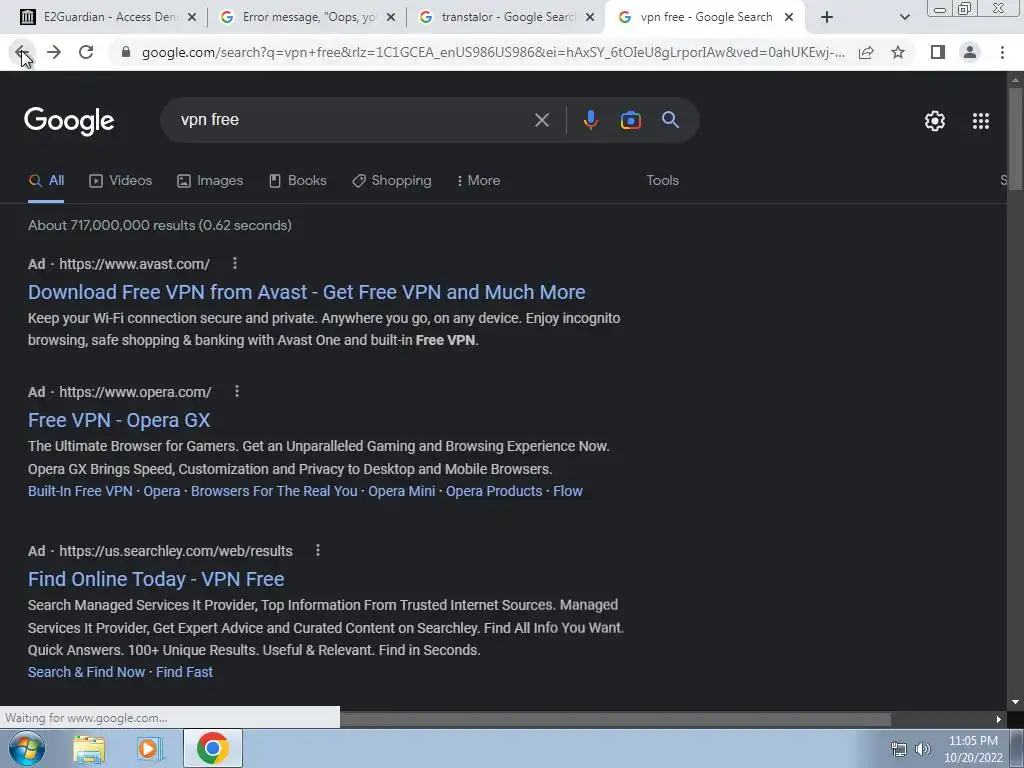Image resolution: width=1024 pixels, height=768 pixels.
Task: Click the address bar URL
Action: click(493, 52)
